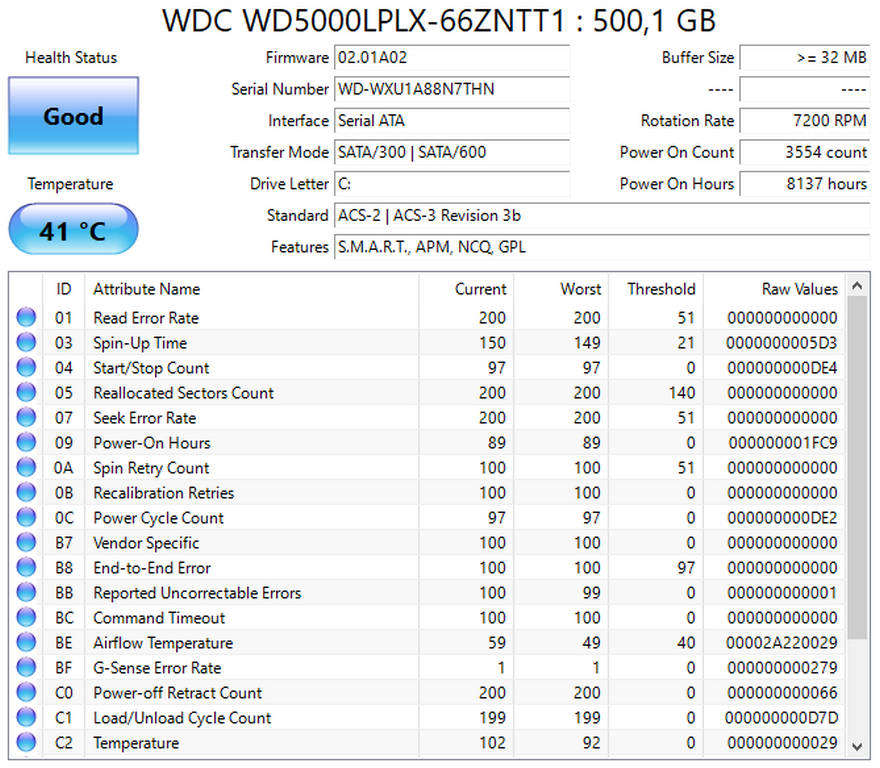Select the G-Sense Error Rate status orb

[x=26, y=668]
